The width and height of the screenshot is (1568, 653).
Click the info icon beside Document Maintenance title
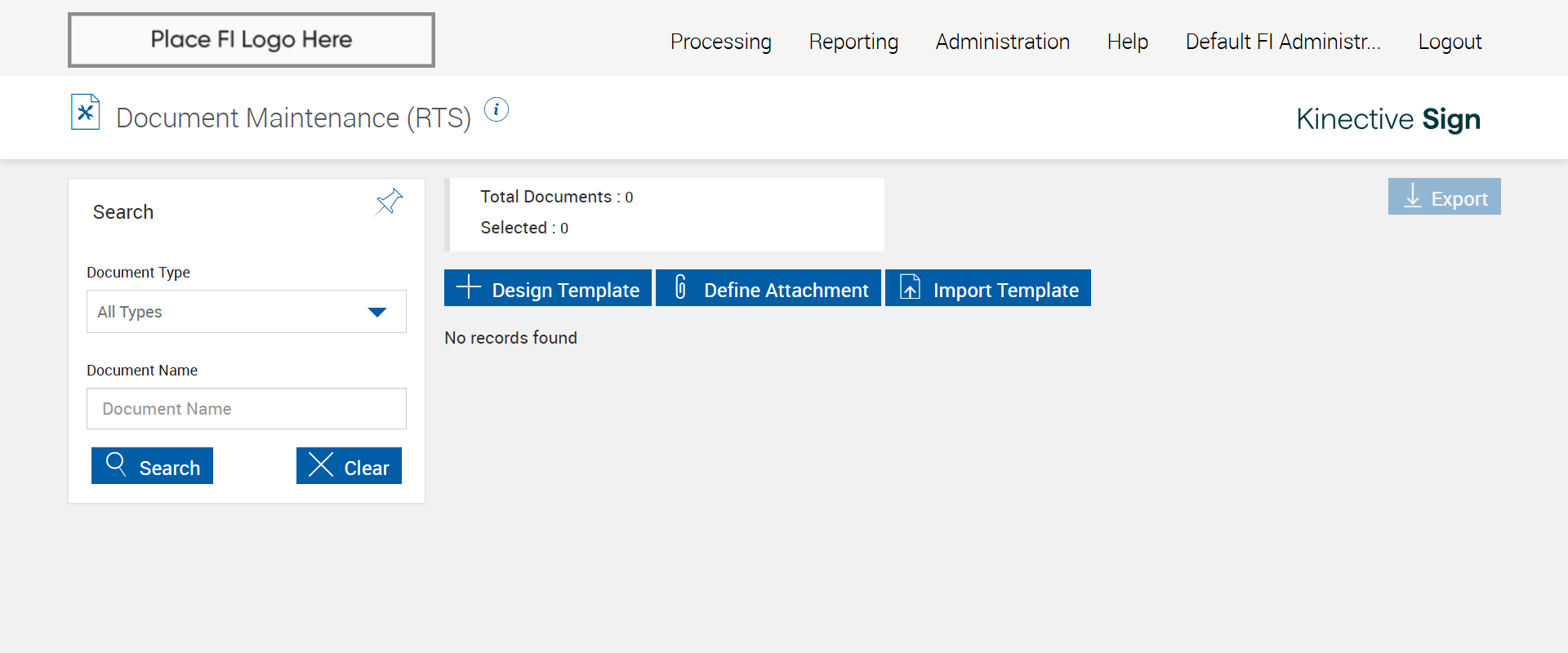497,109
